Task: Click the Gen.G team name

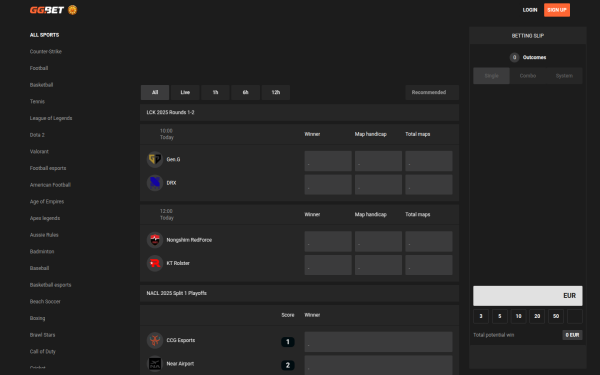Action: pos(173,160)
